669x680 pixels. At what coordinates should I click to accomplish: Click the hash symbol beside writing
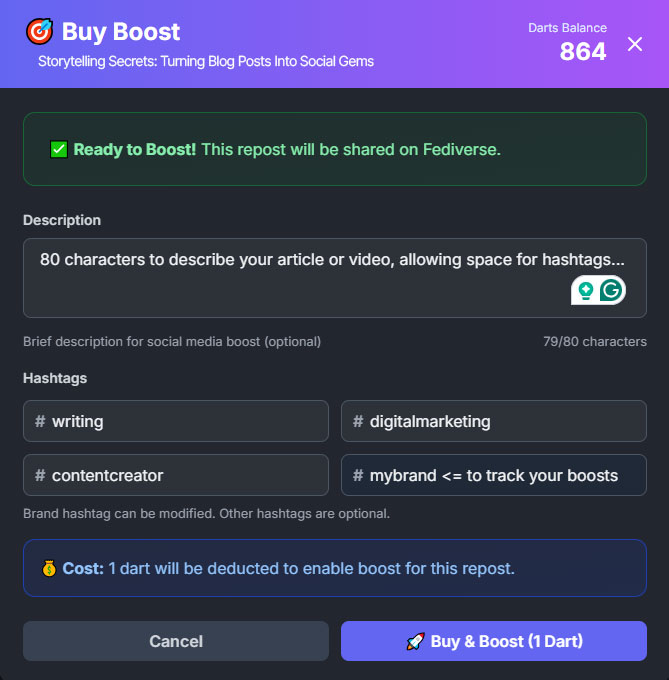(40, 421)
